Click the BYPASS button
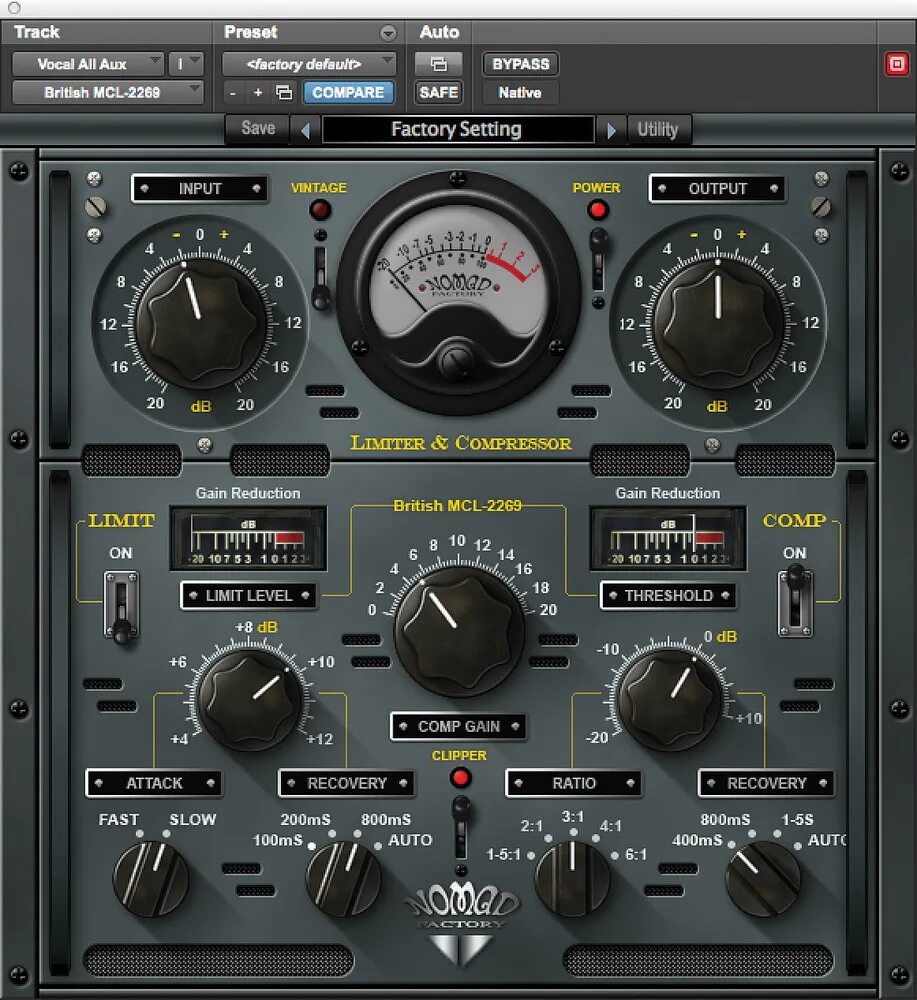This screenshot has width=917, height=1000. (519, 63)
